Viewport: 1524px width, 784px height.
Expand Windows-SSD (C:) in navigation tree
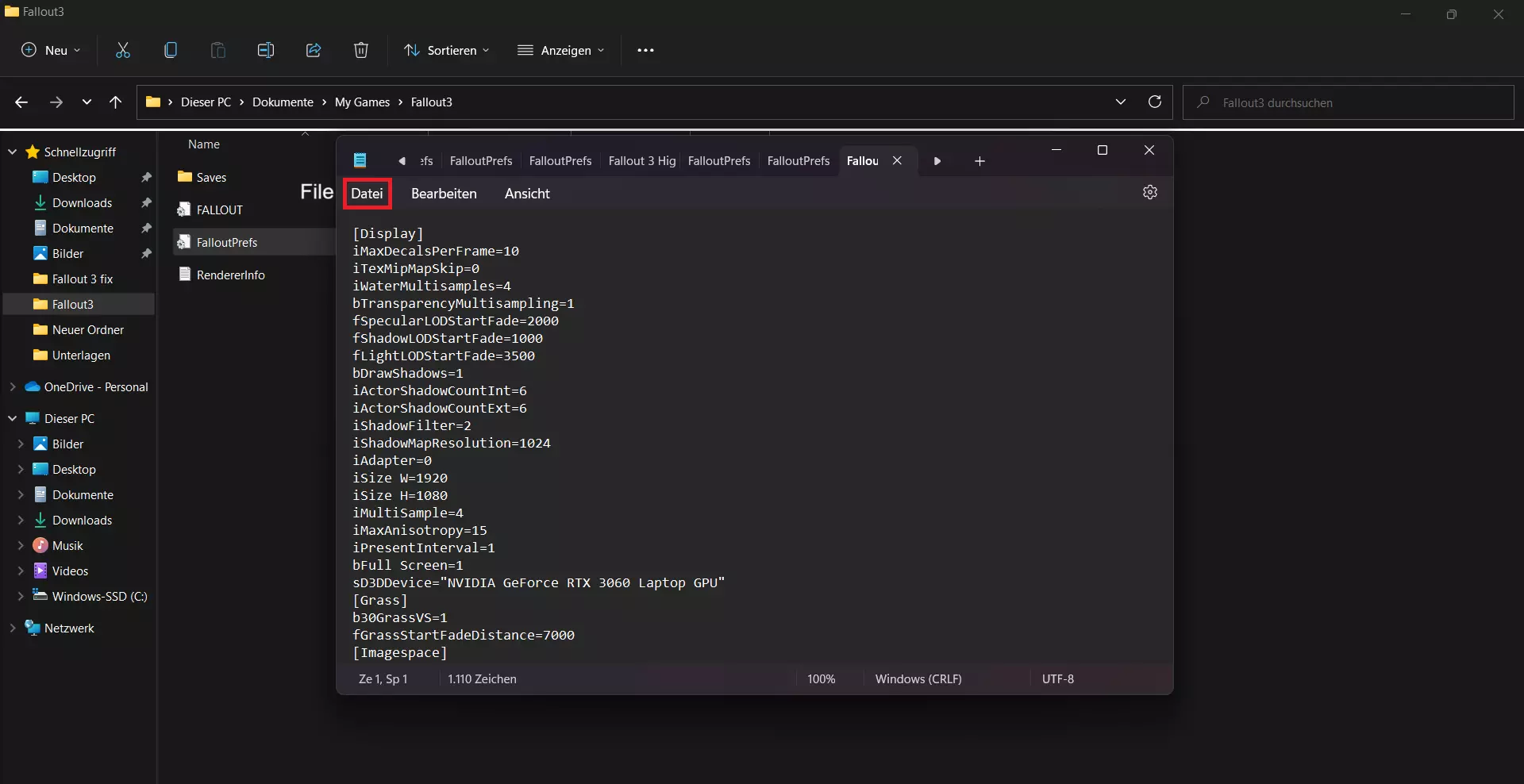pos(21,596)
